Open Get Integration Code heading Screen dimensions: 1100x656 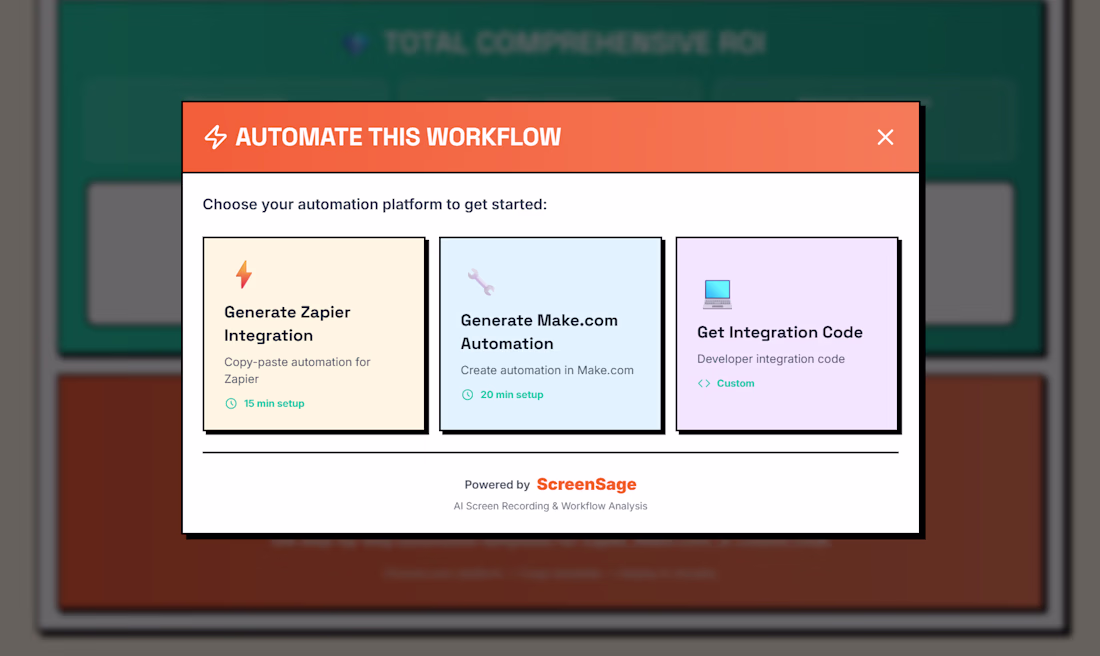coord(779,332)
